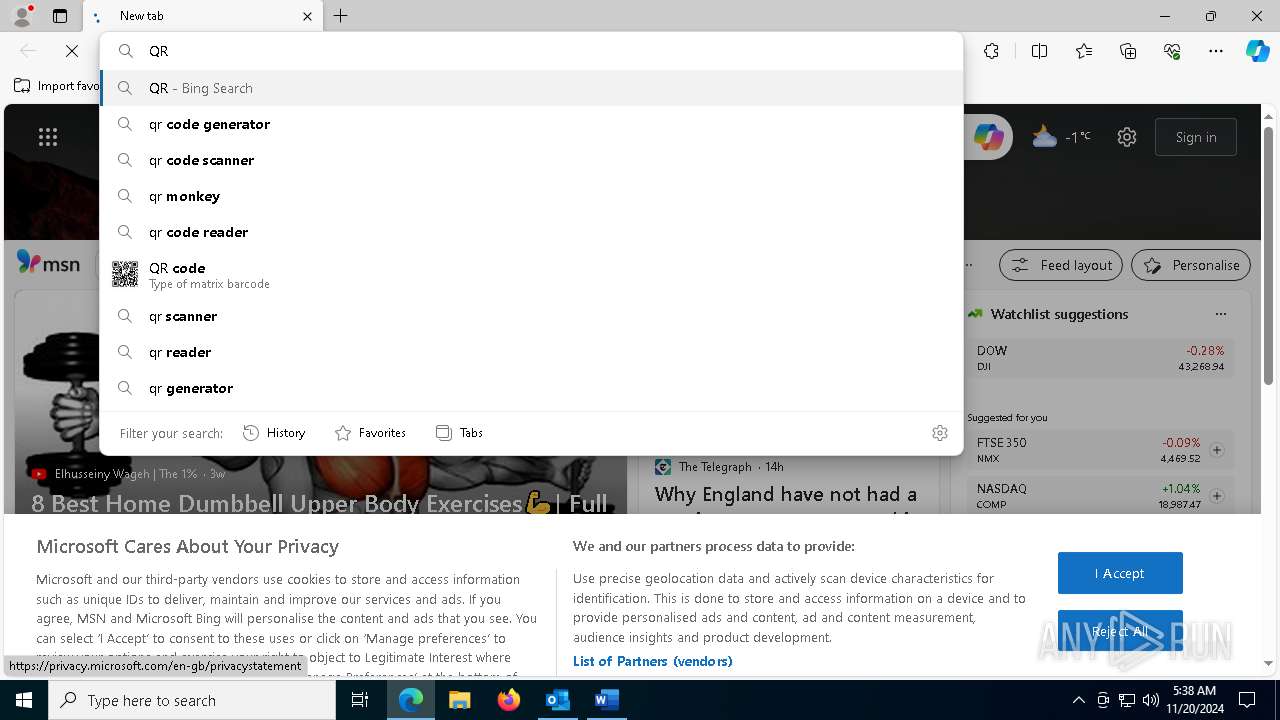1280x720 pixels.
Task: Choose the 'qr reader' suggestion
Action: 531,352
